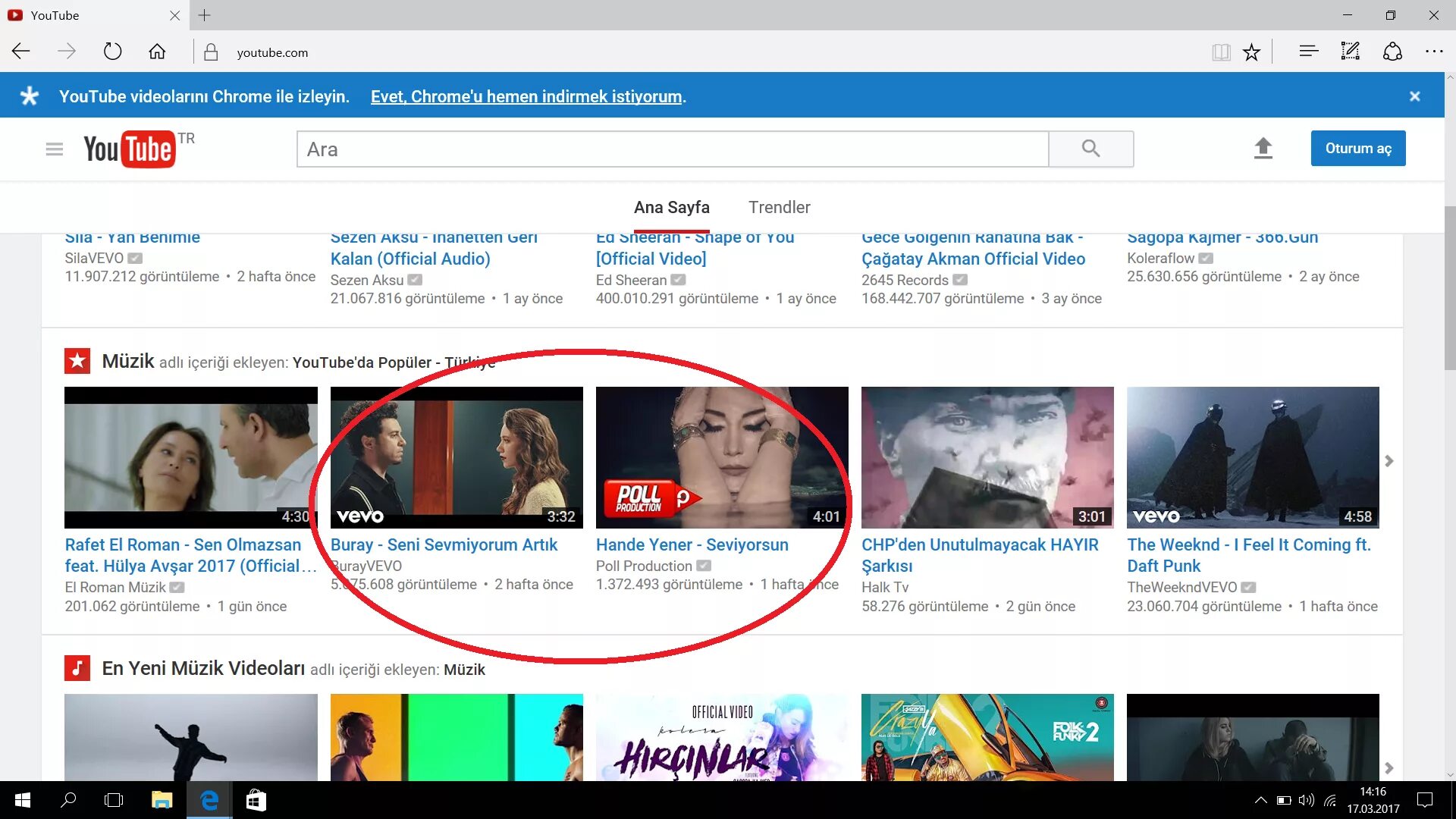Open Hande Yener - Seviyorsun title
This screenshot has width=1456, height=819.
pos(692,544)
